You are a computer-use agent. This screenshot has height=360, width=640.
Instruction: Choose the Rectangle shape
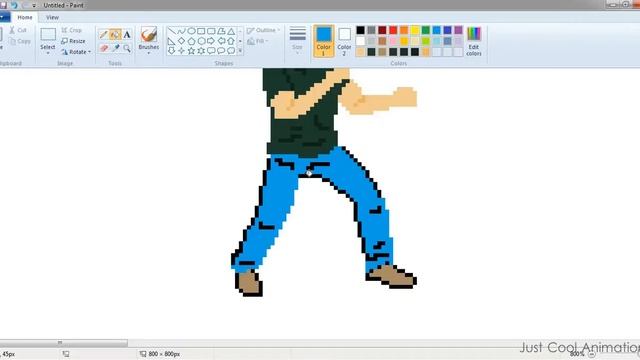point(201,31)
